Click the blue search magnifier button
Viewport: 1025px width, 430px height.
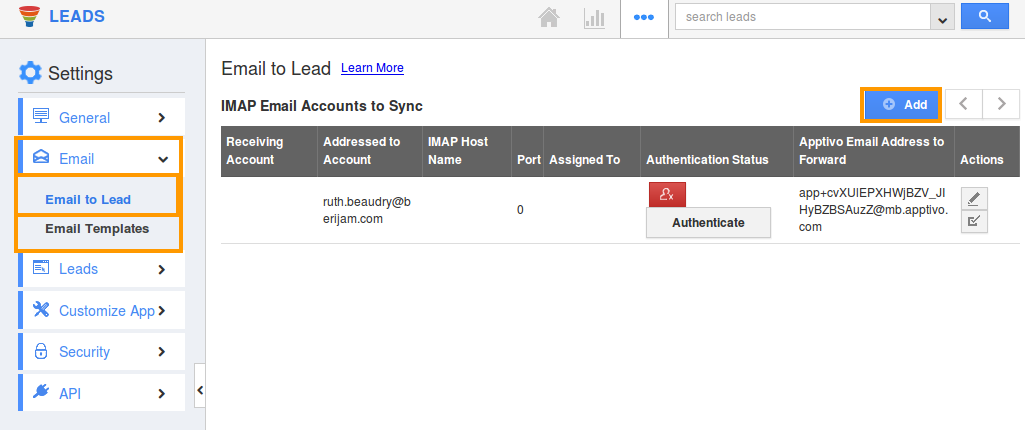point(984,17)
